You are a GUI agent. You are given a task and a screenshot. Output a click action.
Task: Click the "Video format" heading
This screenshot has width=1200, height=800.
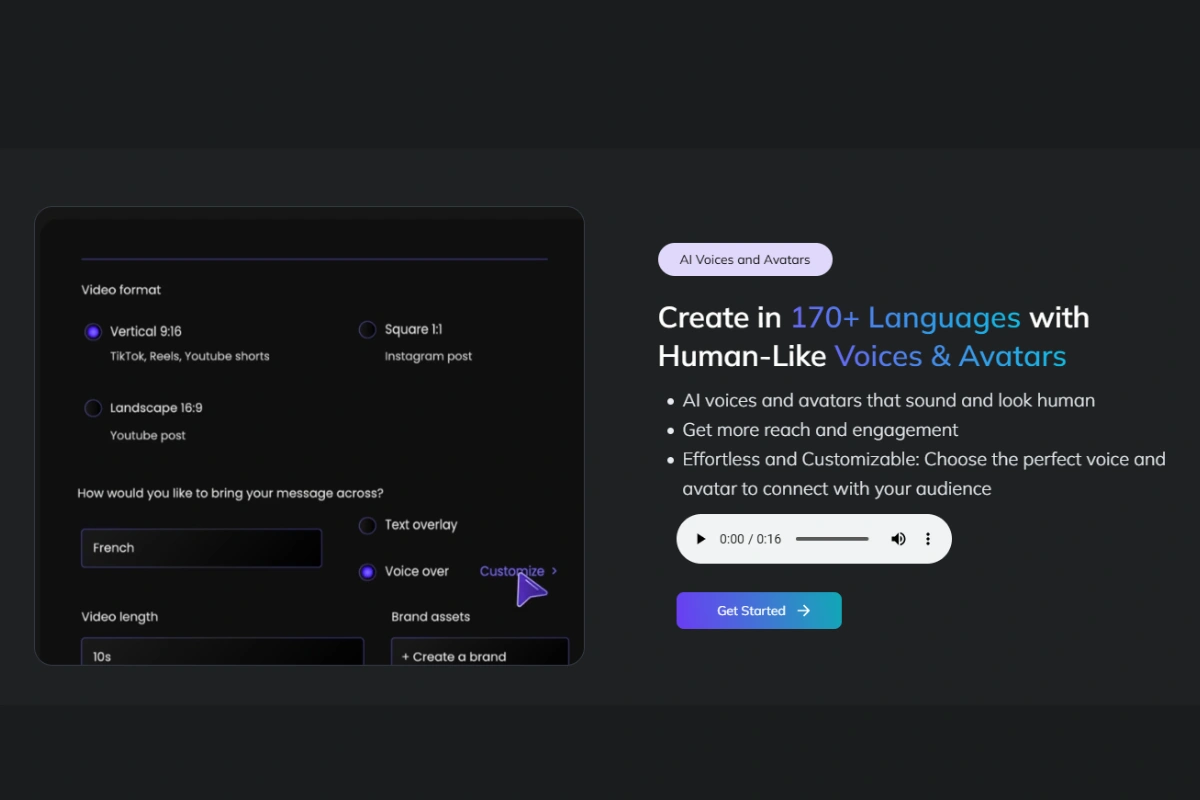click(121, 290)
